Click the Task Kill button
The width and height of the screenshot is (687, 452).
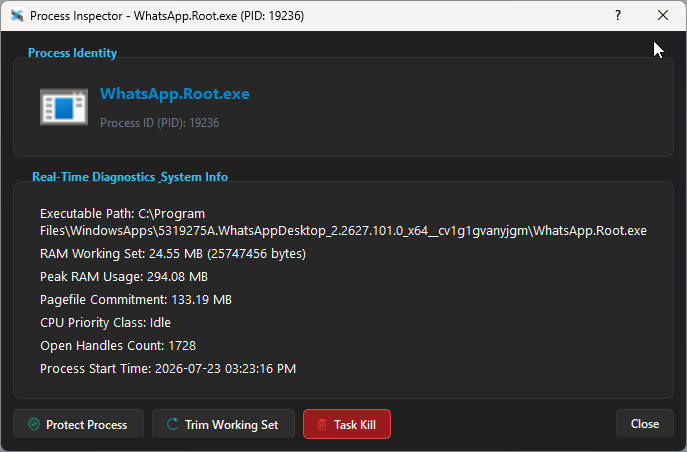[x=347, y=424]
